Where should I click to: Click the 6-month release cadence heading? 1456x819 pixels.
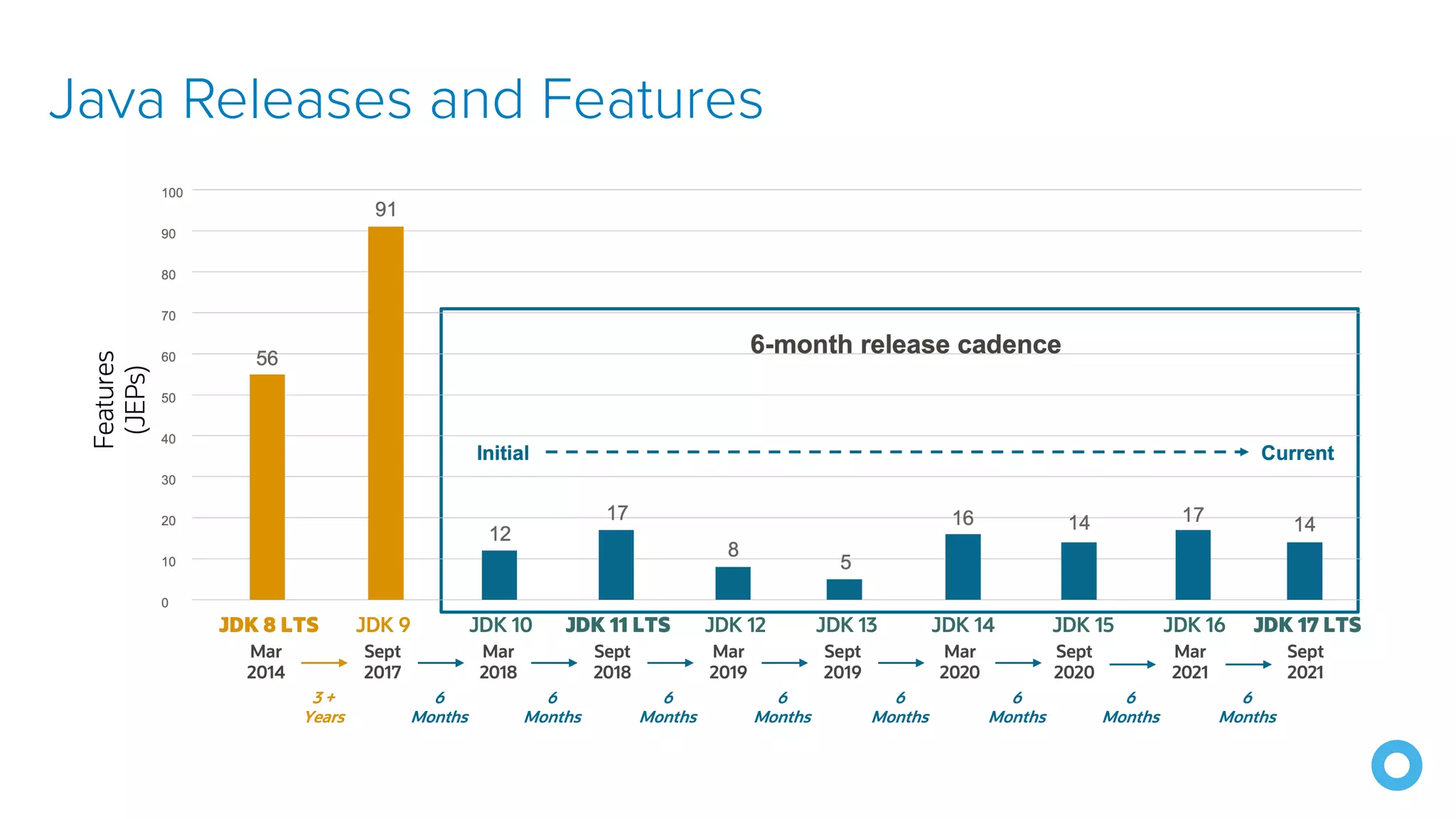pyautogui.click(x=905, y=344)
